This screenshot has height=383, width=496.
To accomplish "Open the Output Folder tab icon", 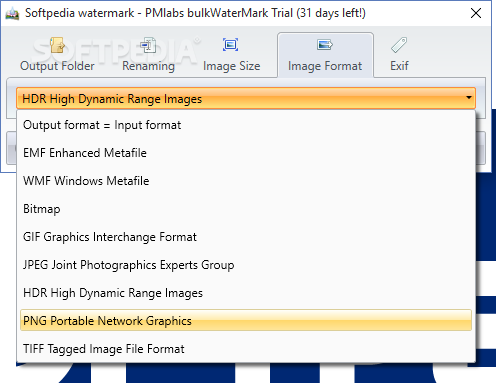I will [x=57, y=45].
